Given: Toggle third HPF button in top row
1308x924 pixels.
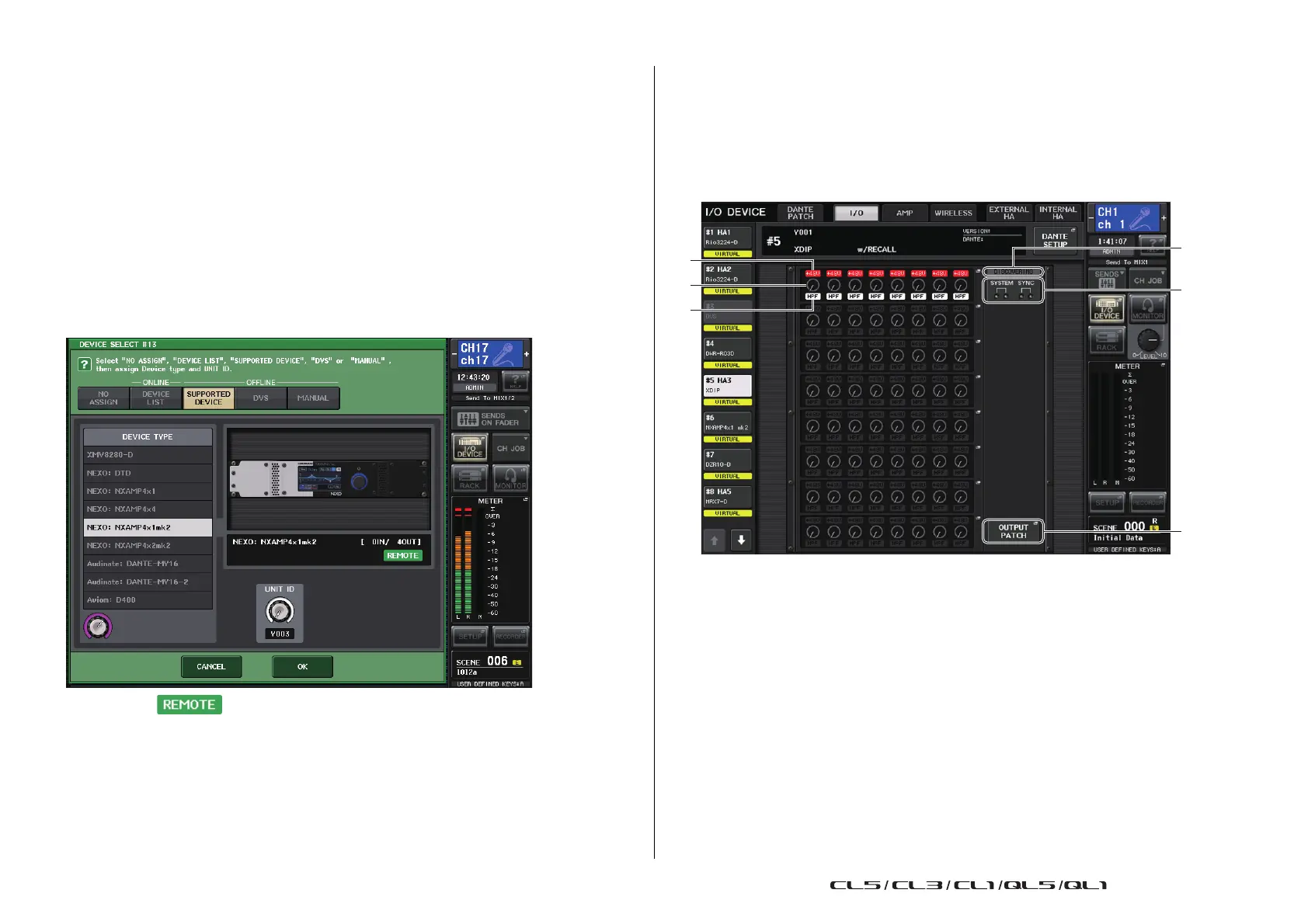Looking at the screenshot, I should coord(855,297).
